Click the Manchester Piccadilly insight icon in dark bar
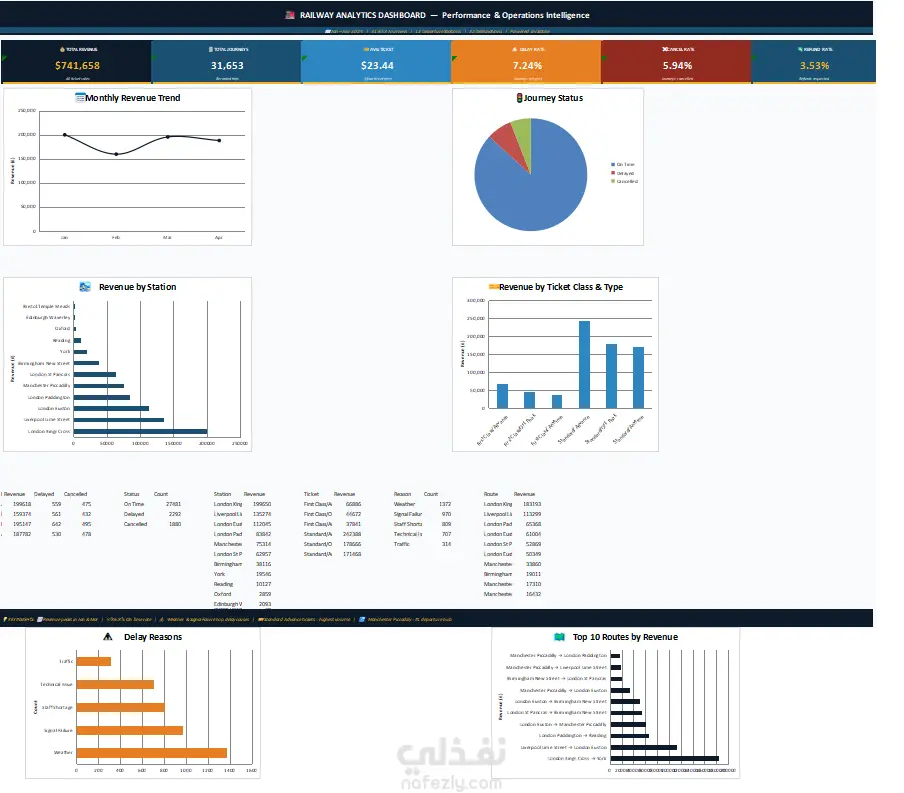Viewport: 904px width, 793px height. [362, 619]
